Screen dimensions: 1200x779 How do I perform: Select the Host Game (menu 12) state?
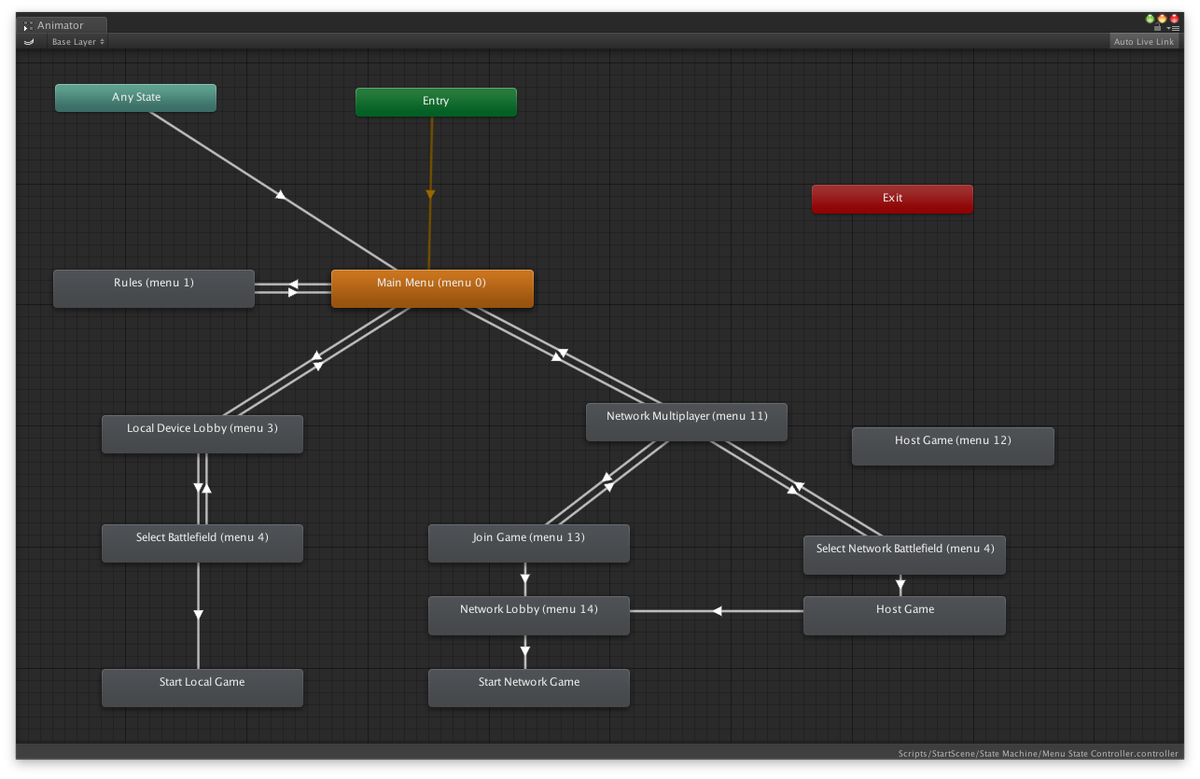pyautogui.click(x=953, y=446)
